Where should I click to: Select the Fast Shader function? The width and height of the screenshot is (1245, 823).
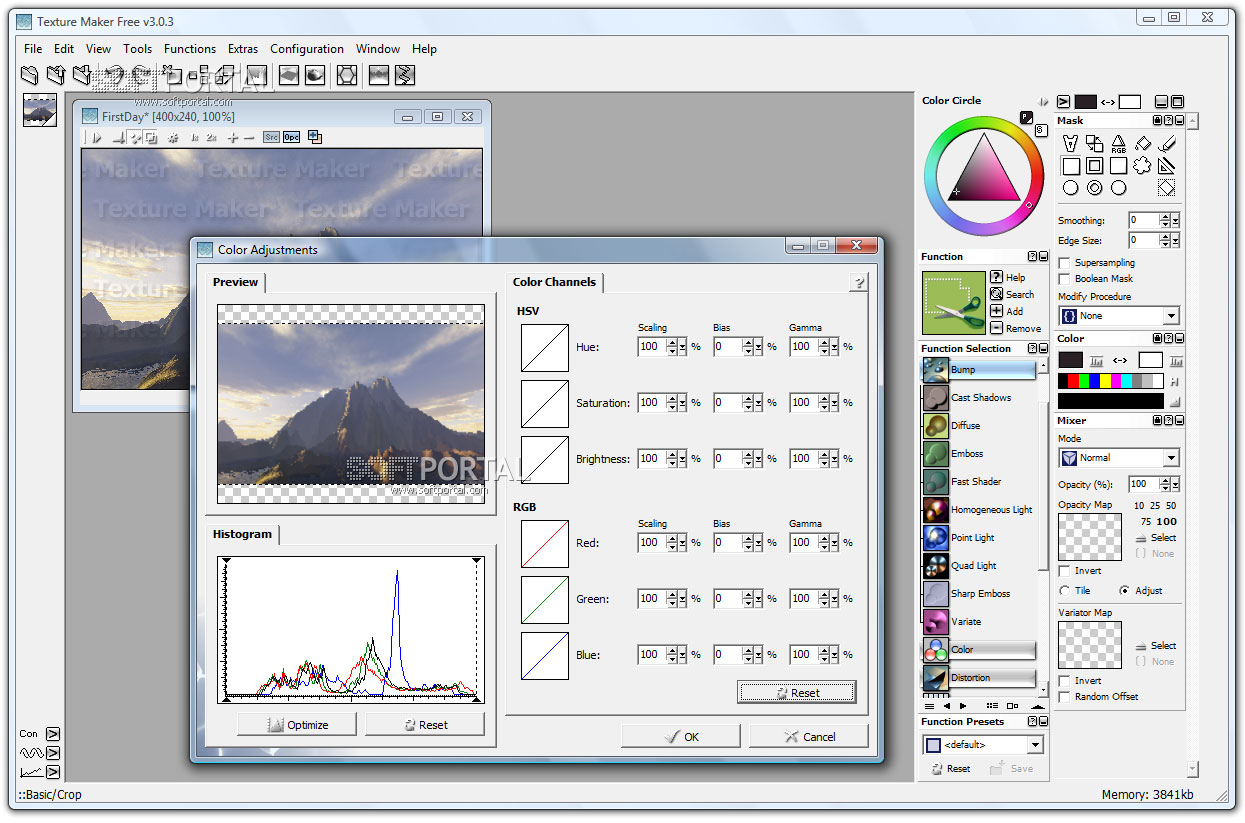[978, 482]
